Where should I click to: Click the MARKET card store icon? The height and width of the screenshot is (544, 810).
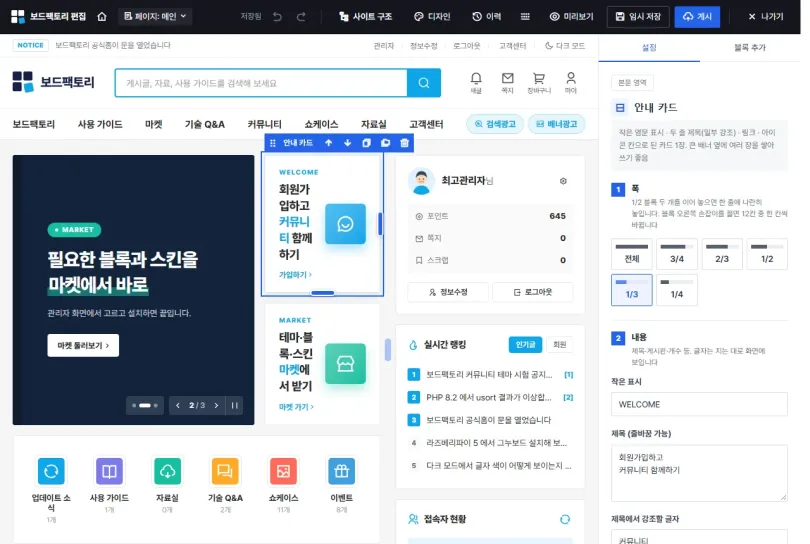point(345,364)
